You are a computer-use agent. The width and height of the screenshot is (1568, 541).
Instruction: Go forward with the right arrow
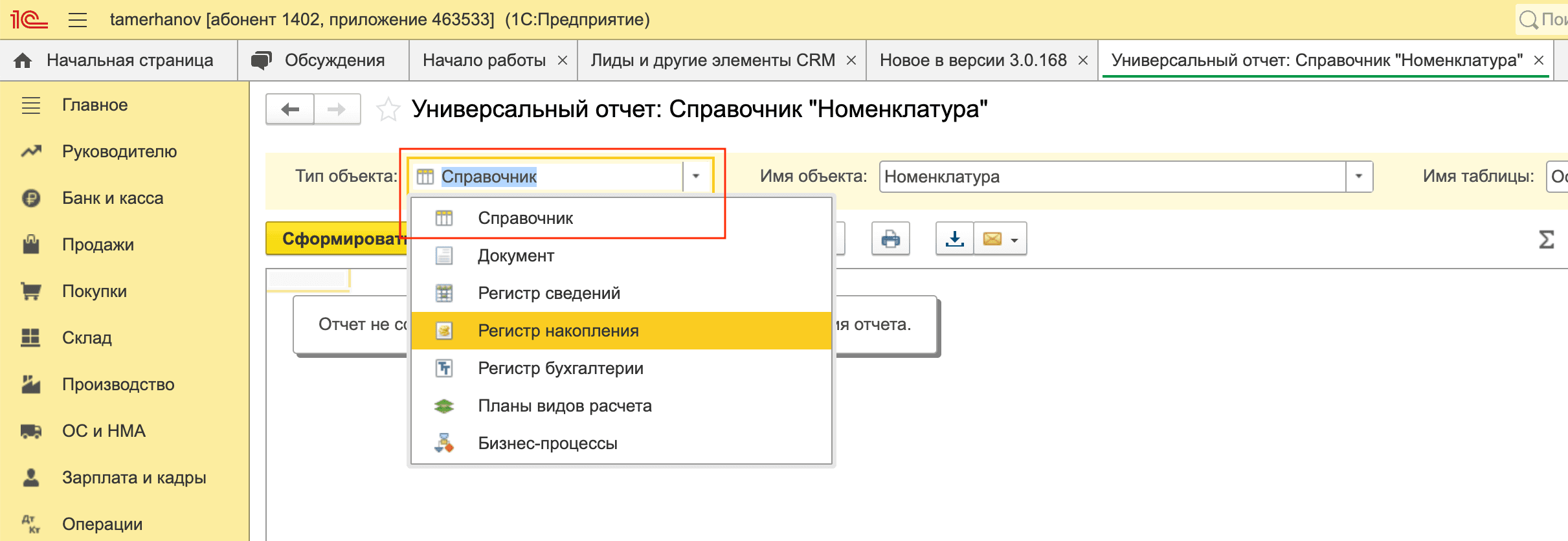tap(337, 109)
